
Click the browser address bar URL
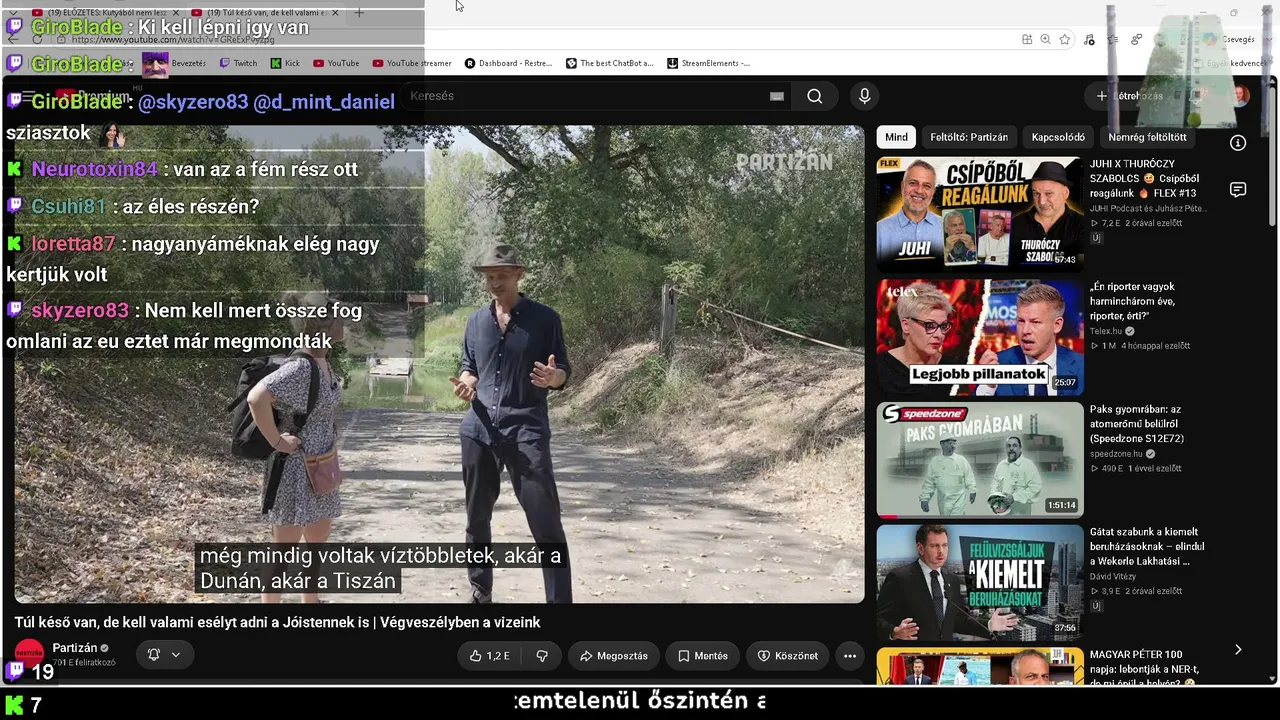(x=540, y=40)
